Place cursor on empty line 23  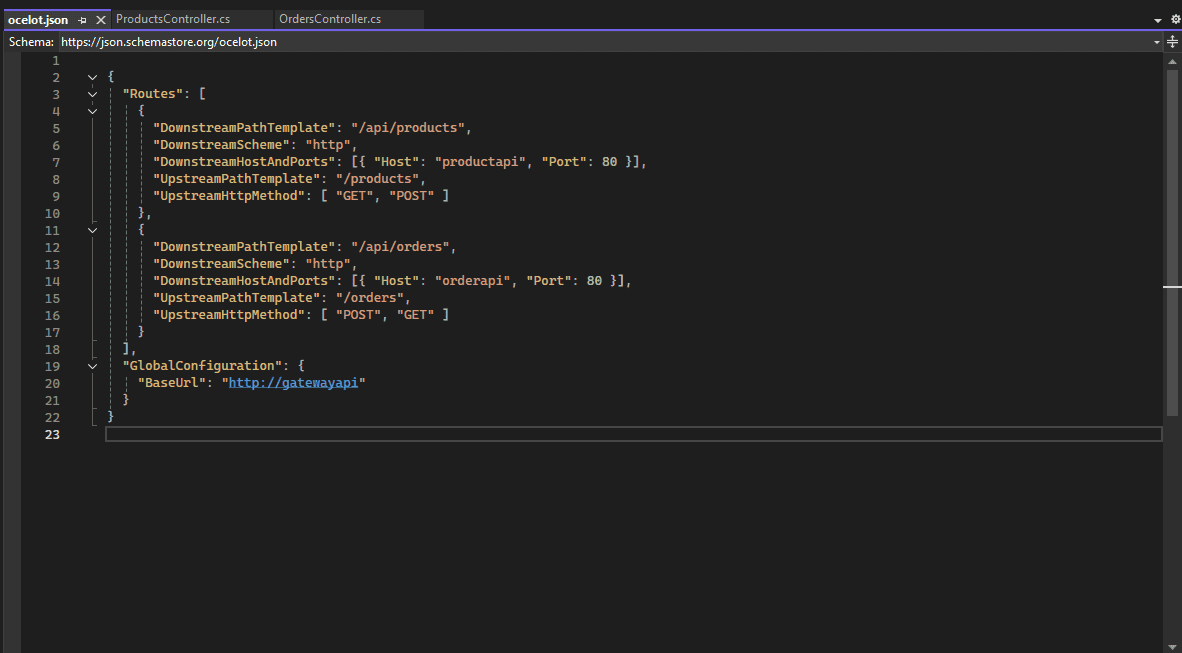click(x=633, y=434)
